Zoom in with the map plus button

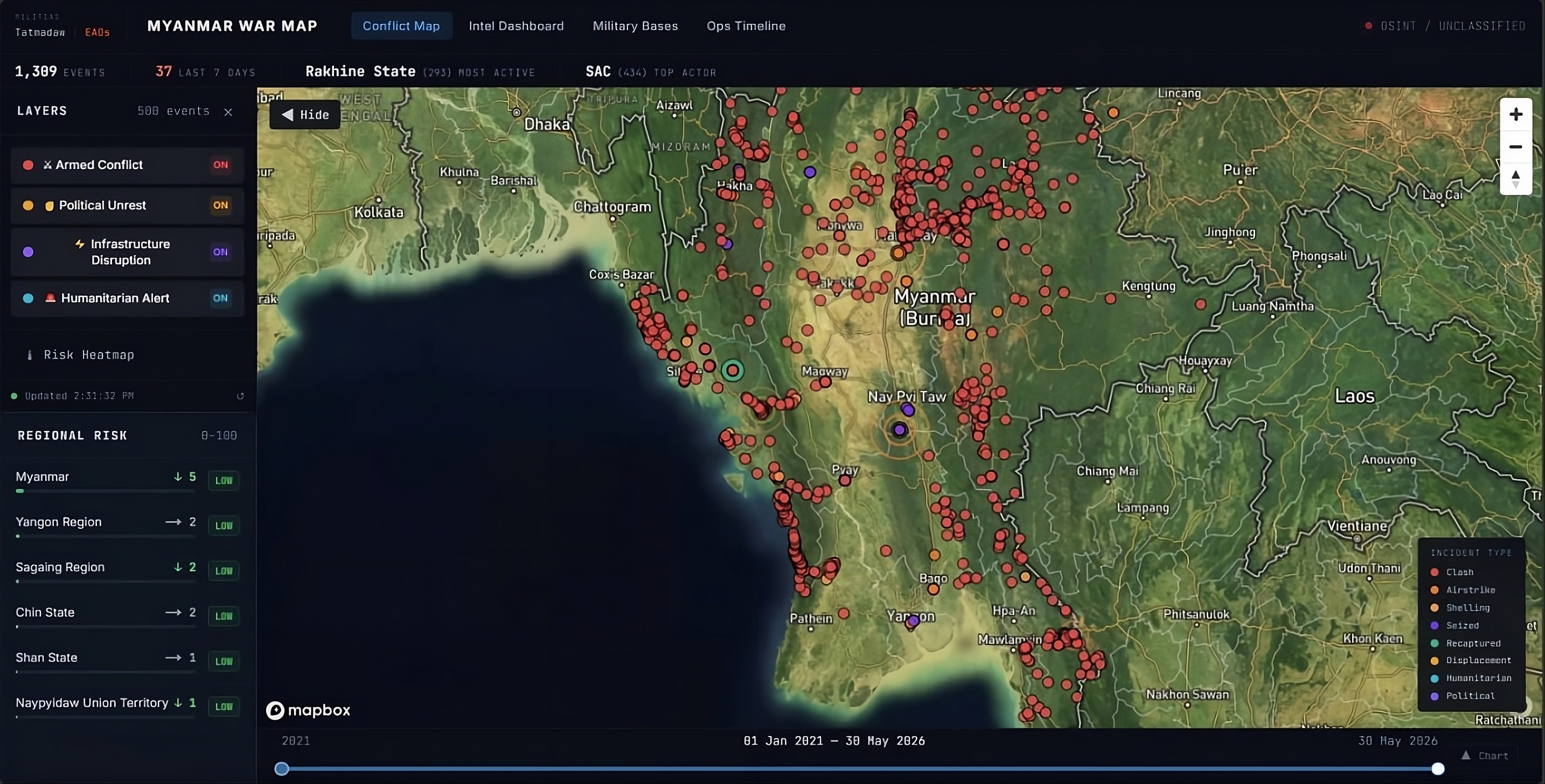1515,115
